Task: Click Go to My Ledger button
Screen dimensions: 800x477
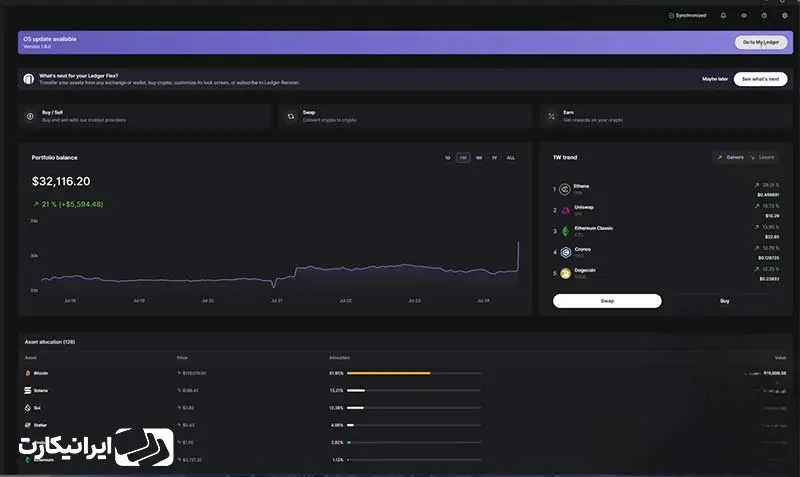Action: 761,42
